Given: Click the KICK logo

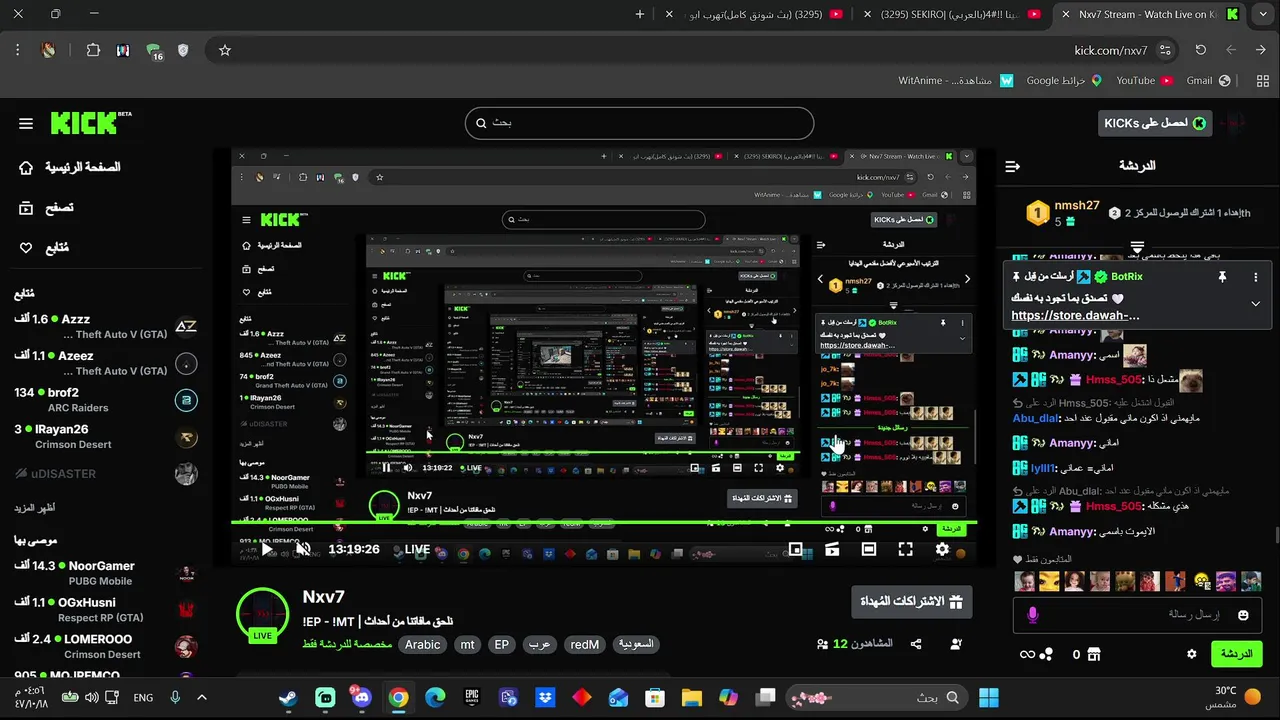Looking at the screenshot, I should tap(90, 123).
